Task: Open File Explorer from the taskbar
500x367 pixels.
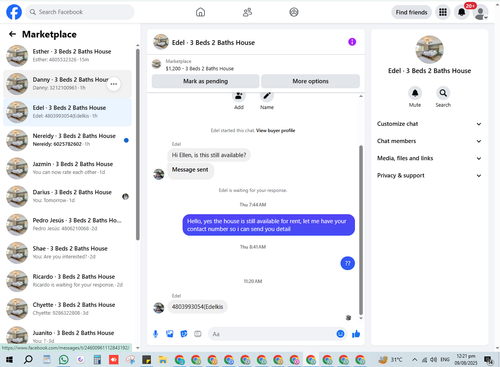Action: (163, 360)
